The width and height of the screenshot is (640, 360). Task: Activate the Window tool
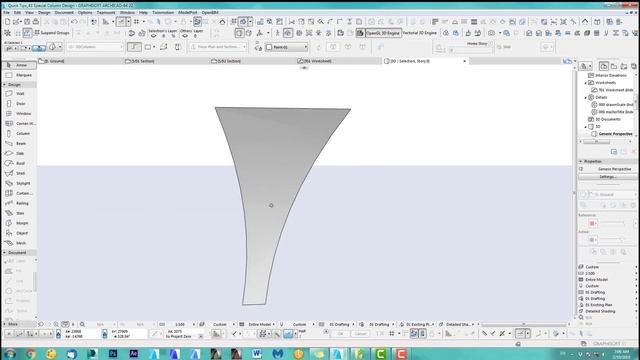pos(19,113)
